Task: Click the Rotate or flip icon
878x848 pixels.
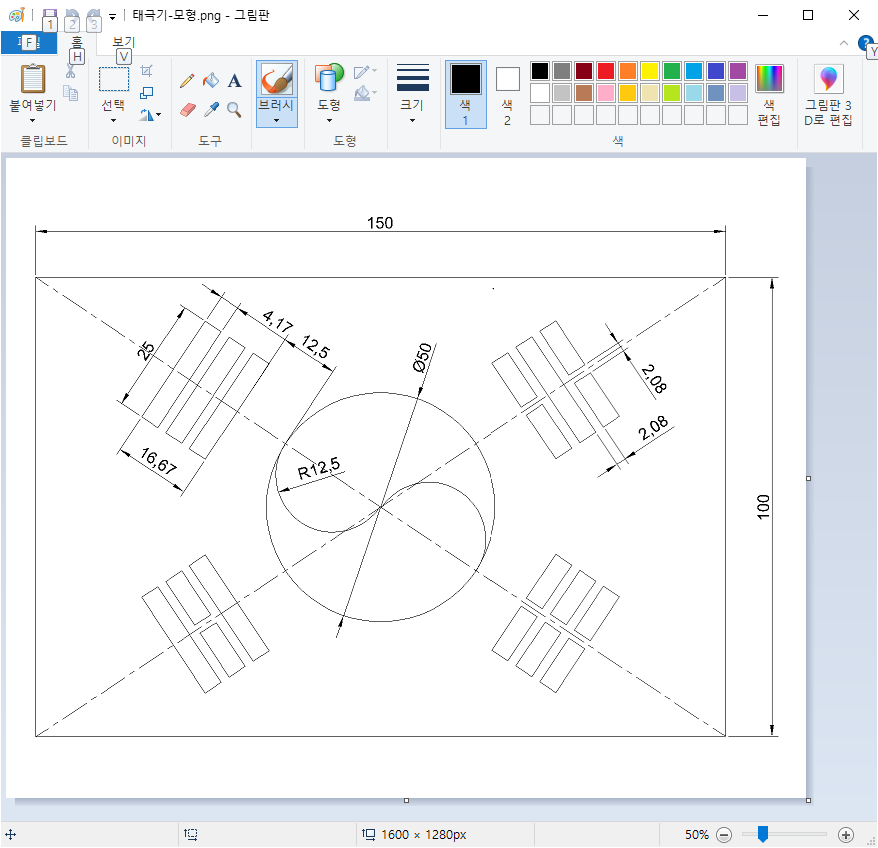Action: pos(146,115)
